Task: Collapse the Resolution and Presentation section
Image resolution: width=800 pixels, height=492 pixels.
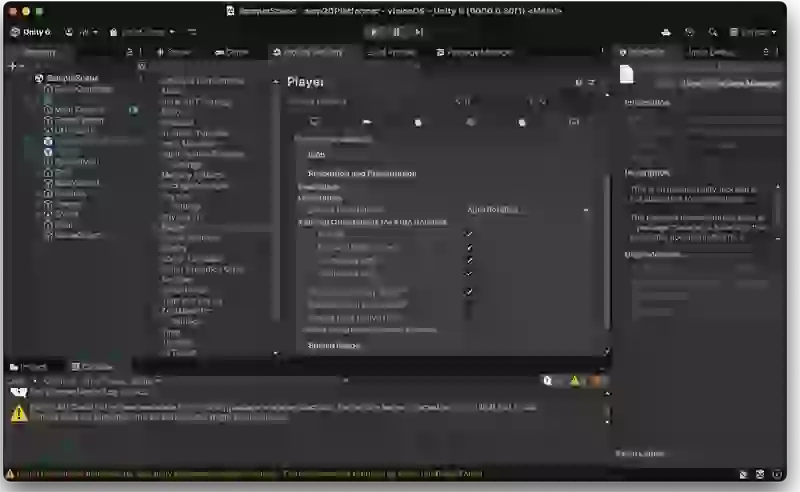Action: coord(361,174)
